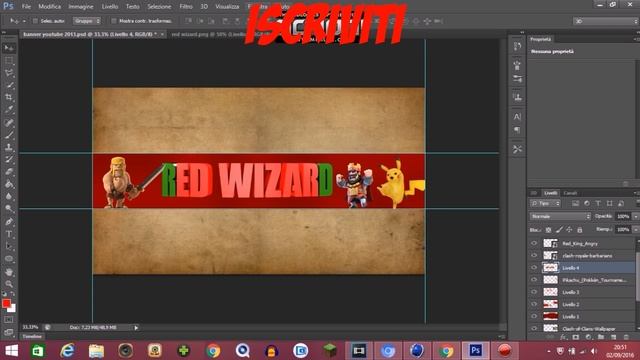Open the Gruppo auto-select dropdown
640x360 pixels.
(87, 21)
